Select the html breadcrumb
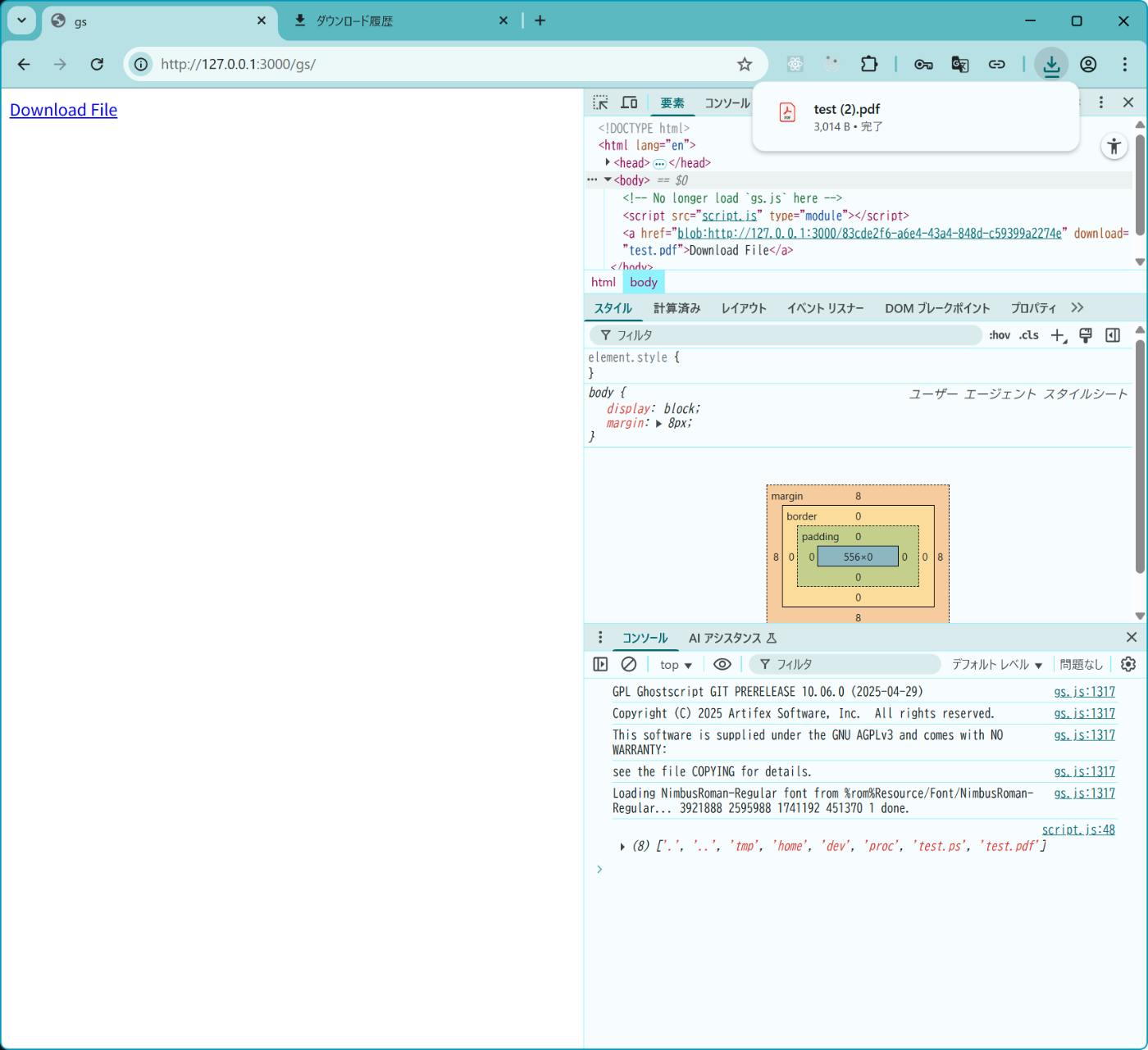 pos(604,282)
